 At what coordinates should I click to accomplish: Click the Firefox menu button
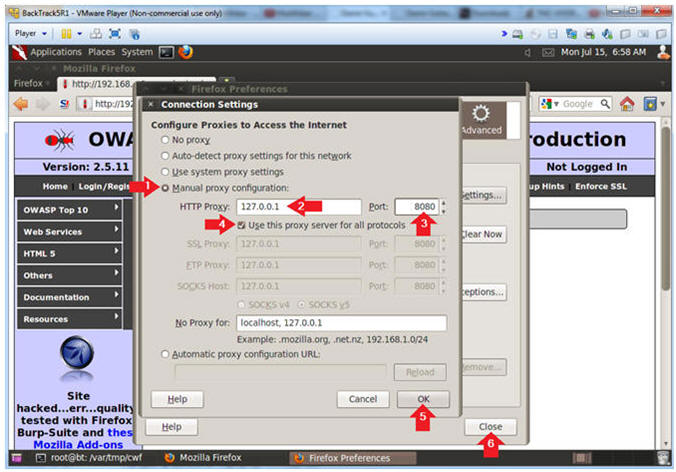pyautogui.click(x=31, y=83)
